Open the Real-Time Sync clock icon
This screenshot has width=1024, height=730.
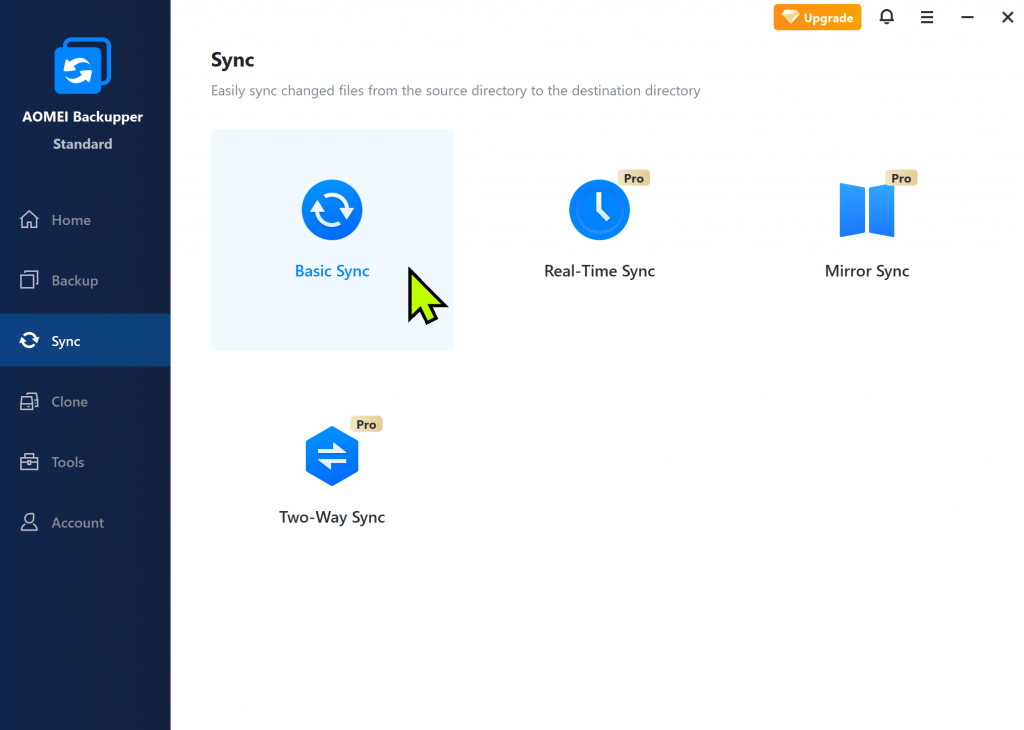click(599, 210)
